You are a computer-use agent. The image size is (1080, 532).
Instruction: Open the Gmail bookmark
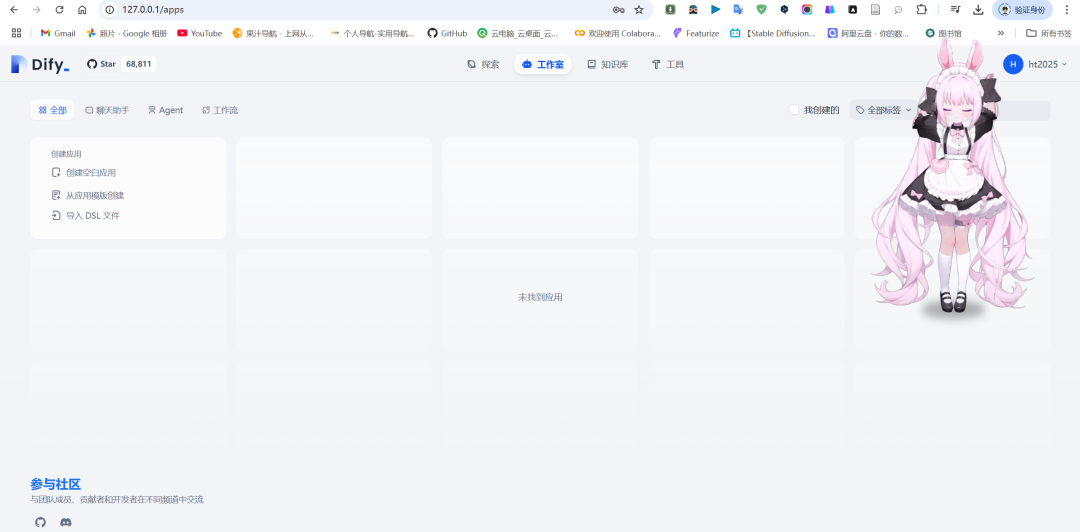58,33
